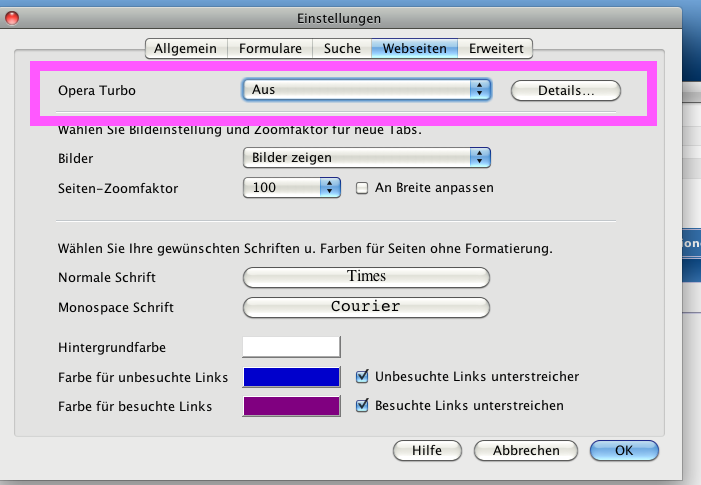Close the Einstellungen window with red button
701x485 pixels.
[12, 18]
